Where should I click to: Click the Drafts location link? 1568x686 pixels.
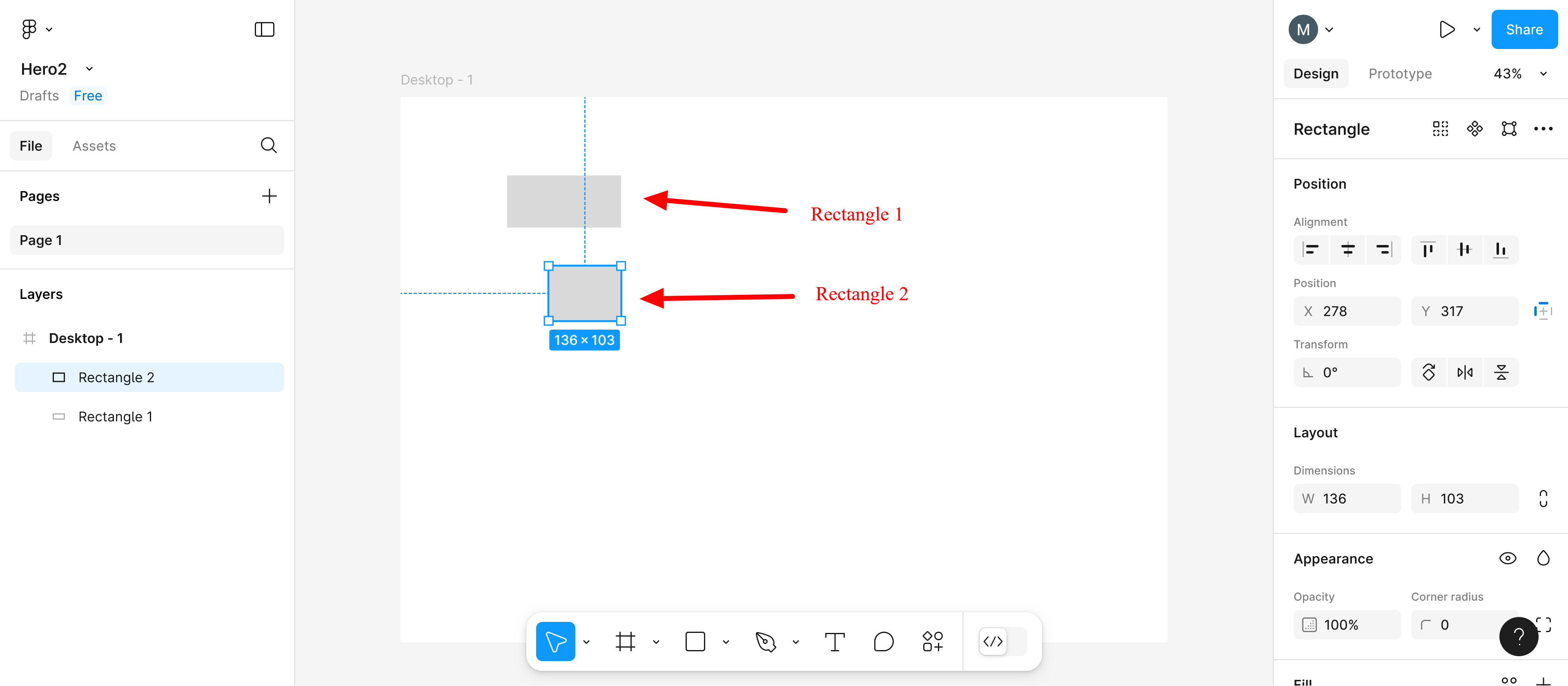pyautogui.click(x=39, y=96)
